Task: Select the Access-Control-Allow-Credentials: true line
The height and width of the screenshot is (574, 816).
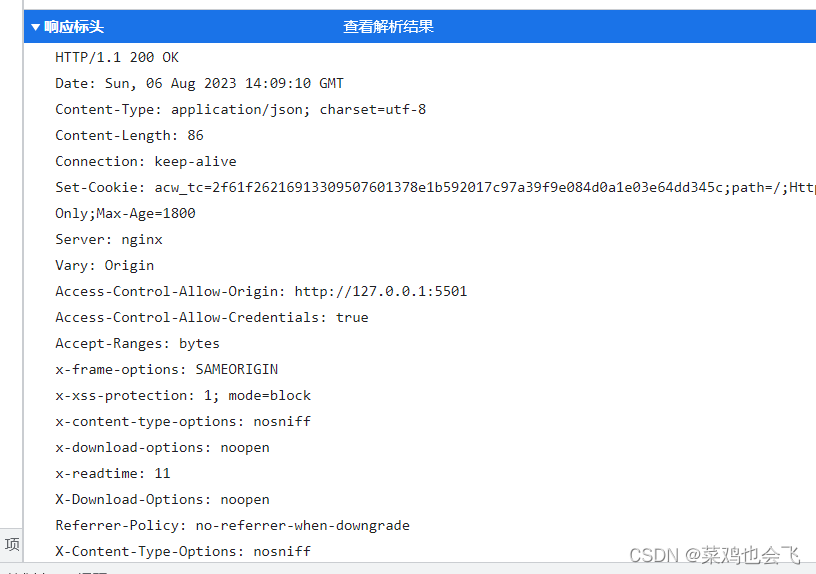Action: (212, 317)
